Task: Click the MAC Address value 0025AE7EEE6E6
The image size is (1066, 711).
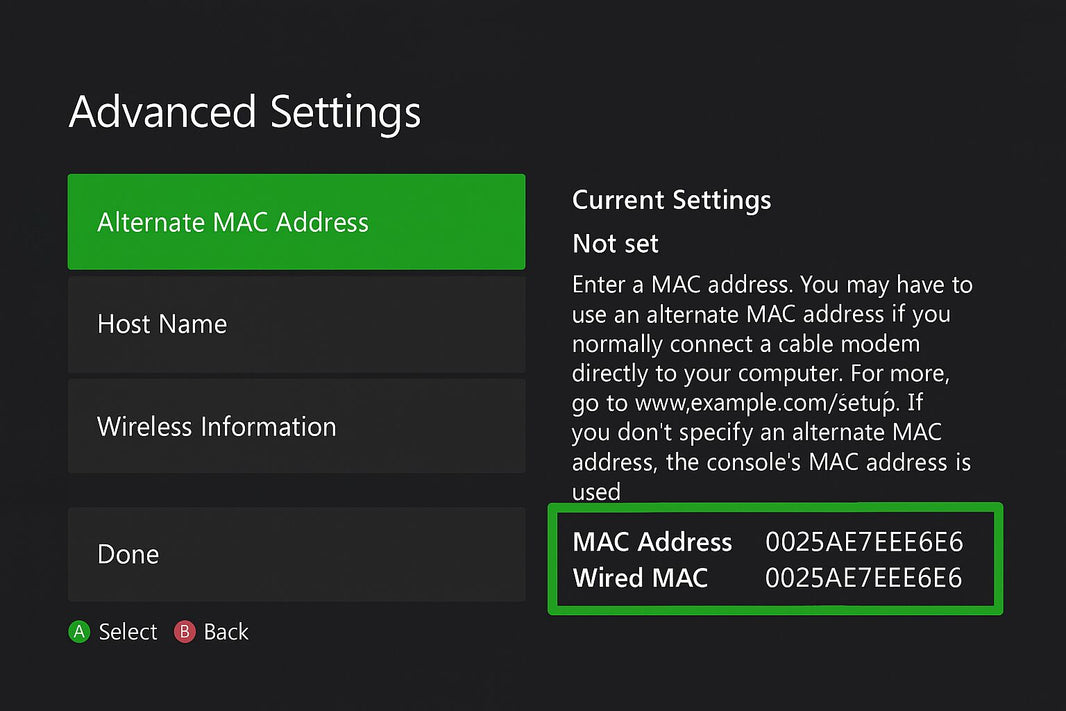Action: [864, 542]
